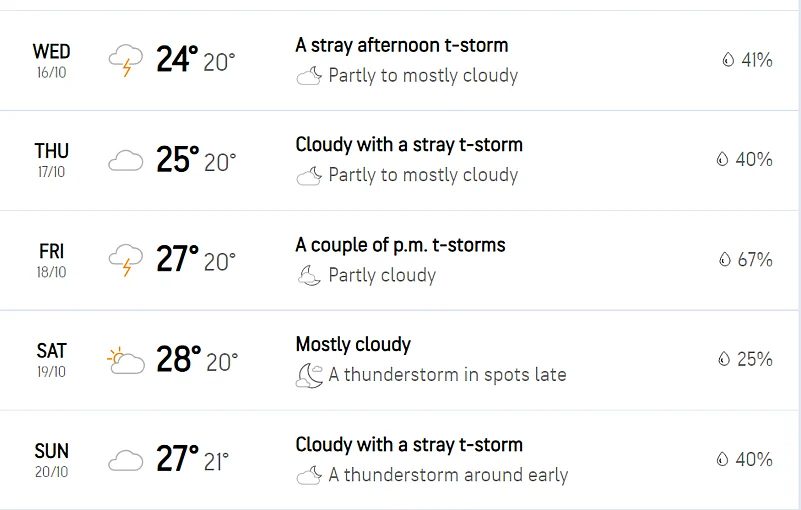Click "A couple of p.m. t-storms" text
801x510 pixels.
[x=400, y=245]
